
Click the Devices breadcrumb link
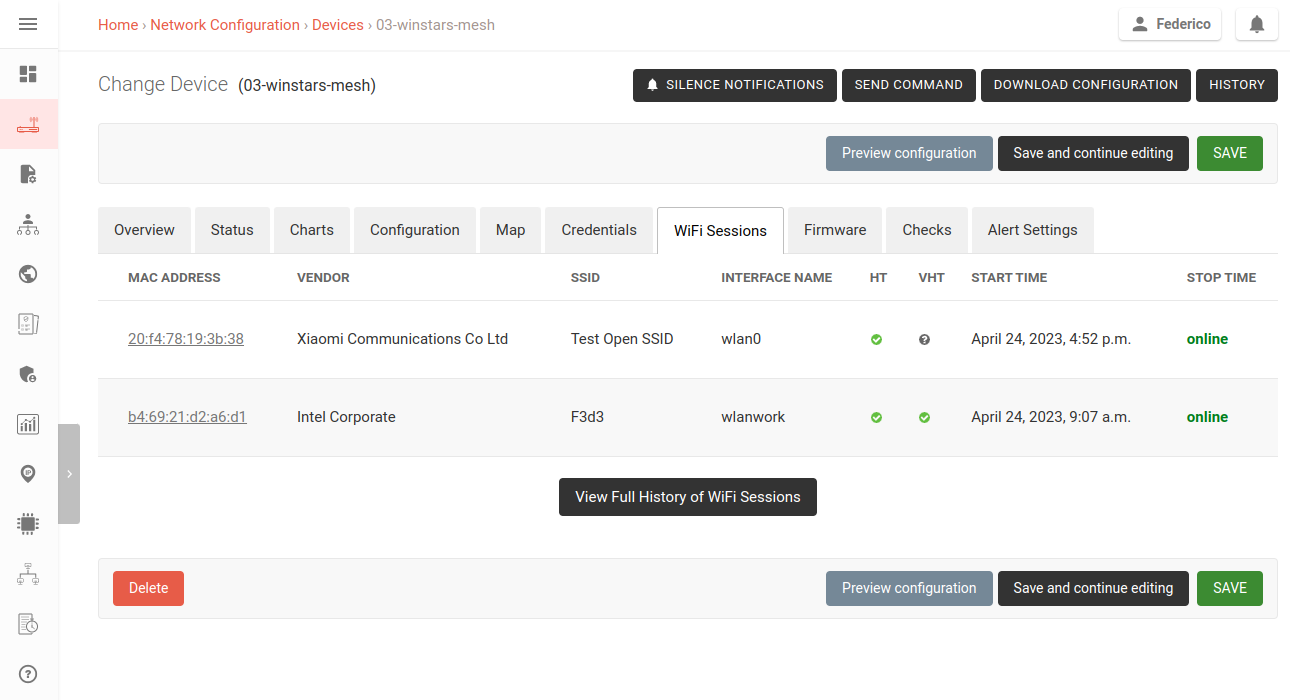coord(337,25)
